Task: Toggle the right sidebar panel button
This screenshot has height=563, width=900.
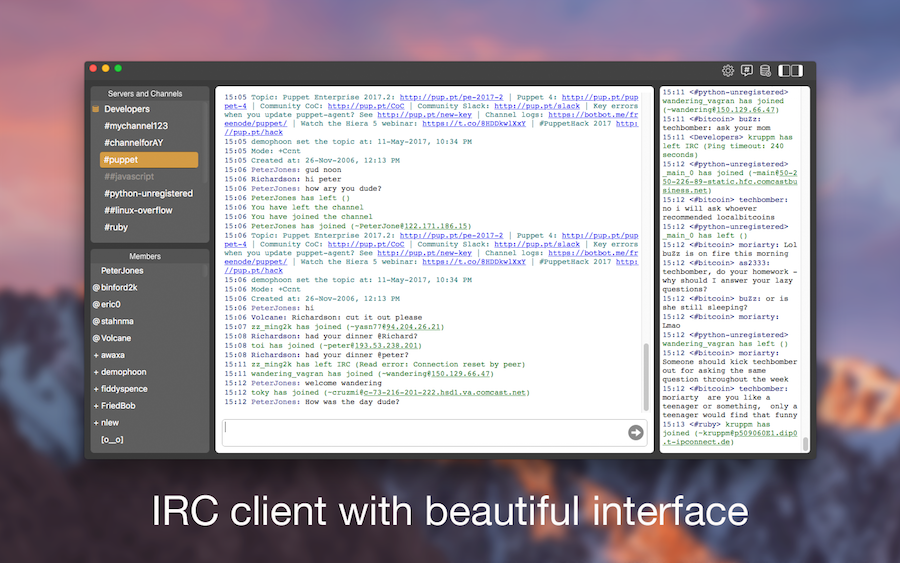Action: [x=797, y=71]
